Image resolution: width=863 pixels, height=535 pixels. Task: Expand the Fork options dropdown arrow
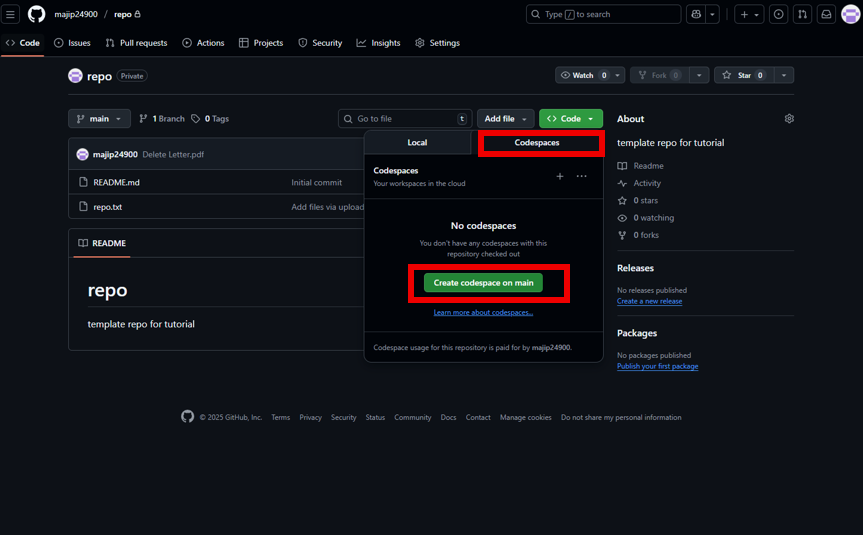click(x=699, y=75)
